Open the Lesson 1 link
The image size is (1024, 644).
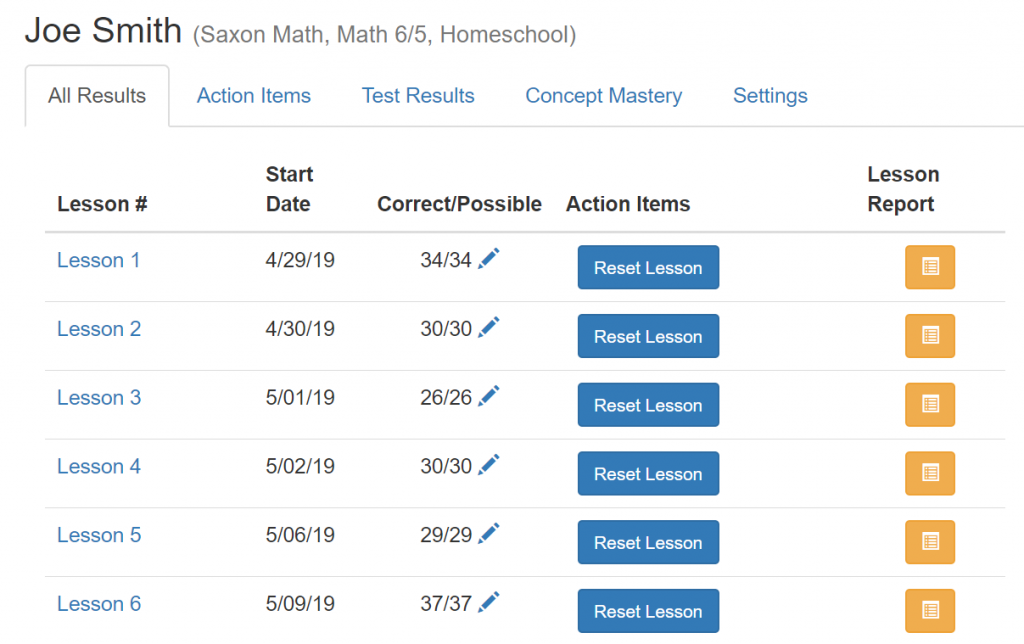tap(99, 260)
